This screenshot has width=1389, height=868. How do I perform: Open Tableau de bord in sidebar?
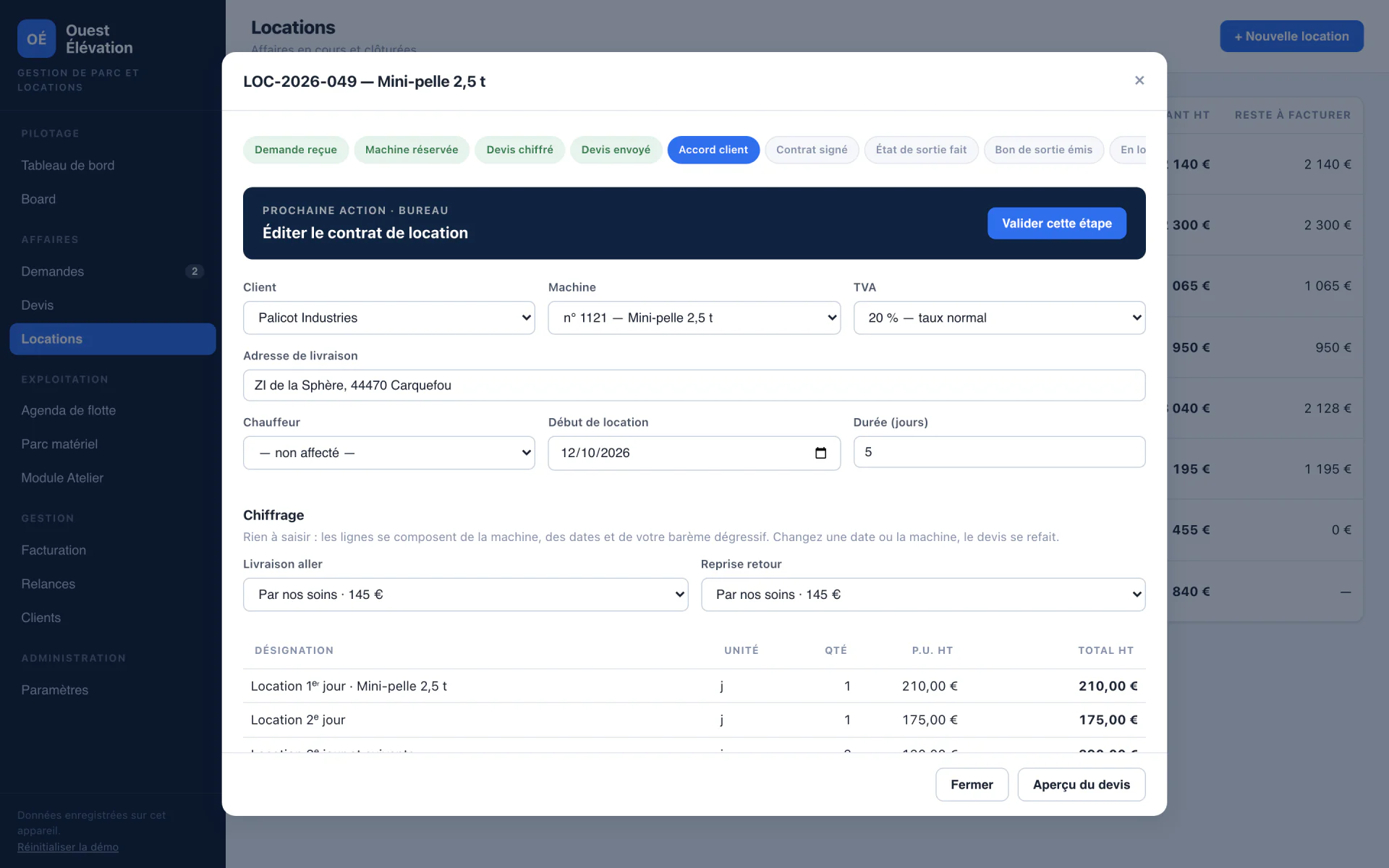pos(112,166)
